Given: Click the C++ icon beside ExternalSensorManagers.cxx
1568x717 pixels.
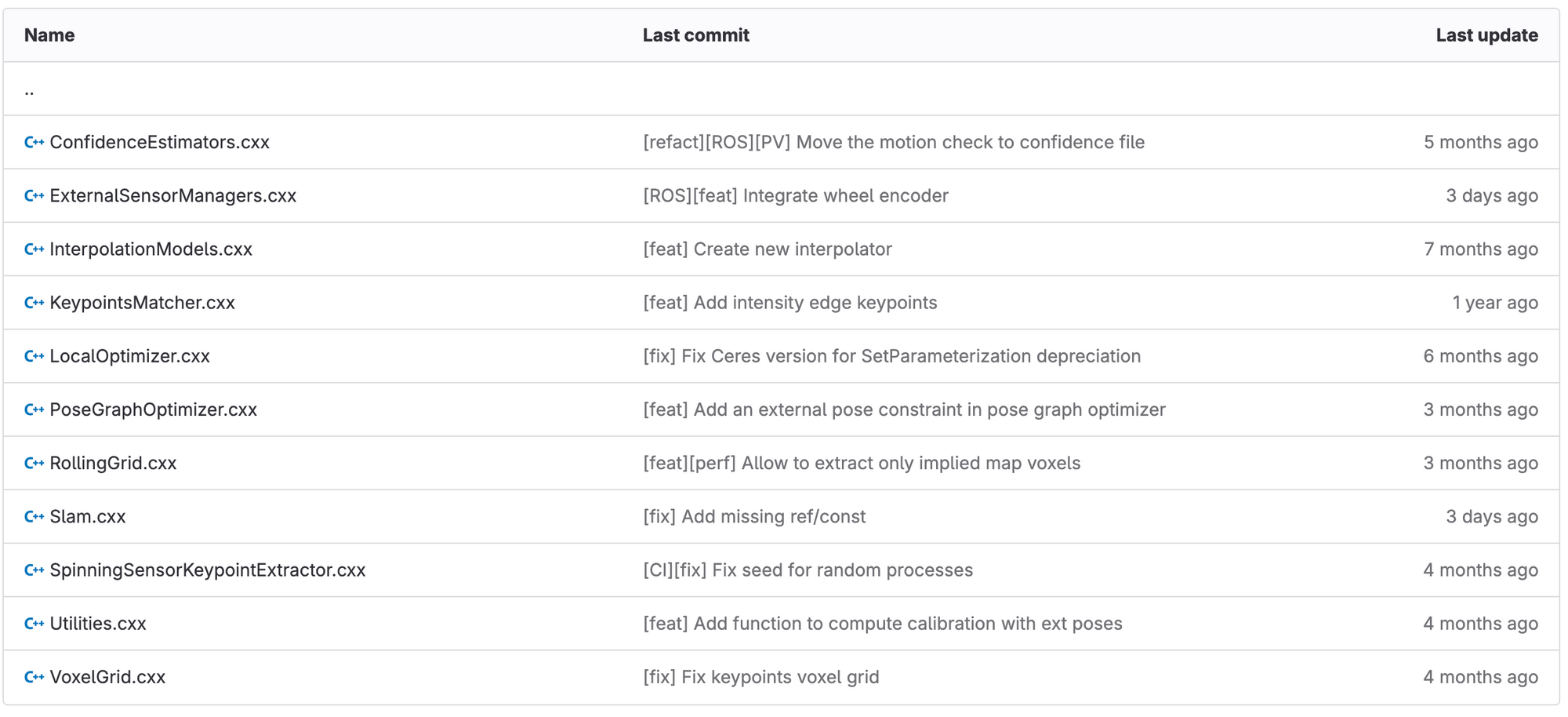Looking at the screenshot, I should pyautogui.click(x=34, y=195).
